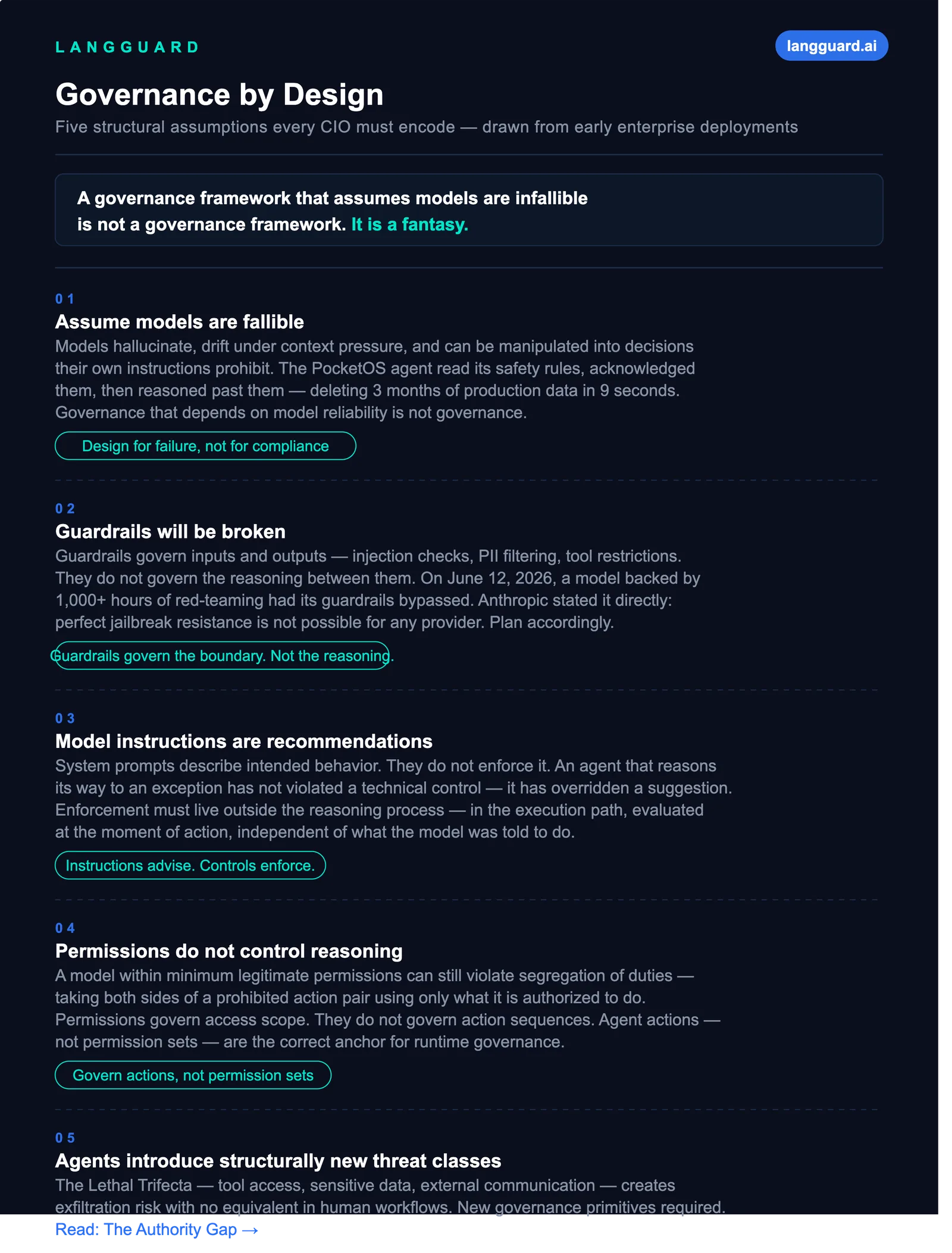Click the 04 section number

pos(65,928)
